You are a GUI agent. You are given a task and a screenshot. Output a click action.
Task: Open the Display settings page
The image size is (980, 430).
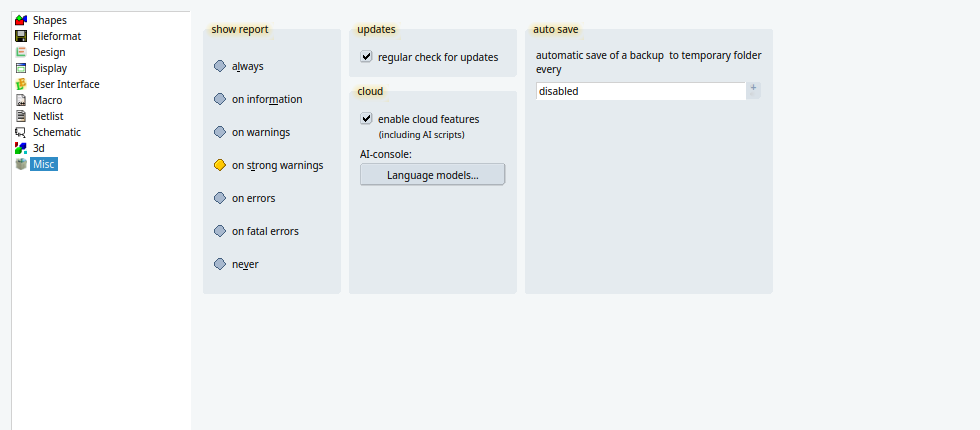pyautogui.click(x=50, y=68)
